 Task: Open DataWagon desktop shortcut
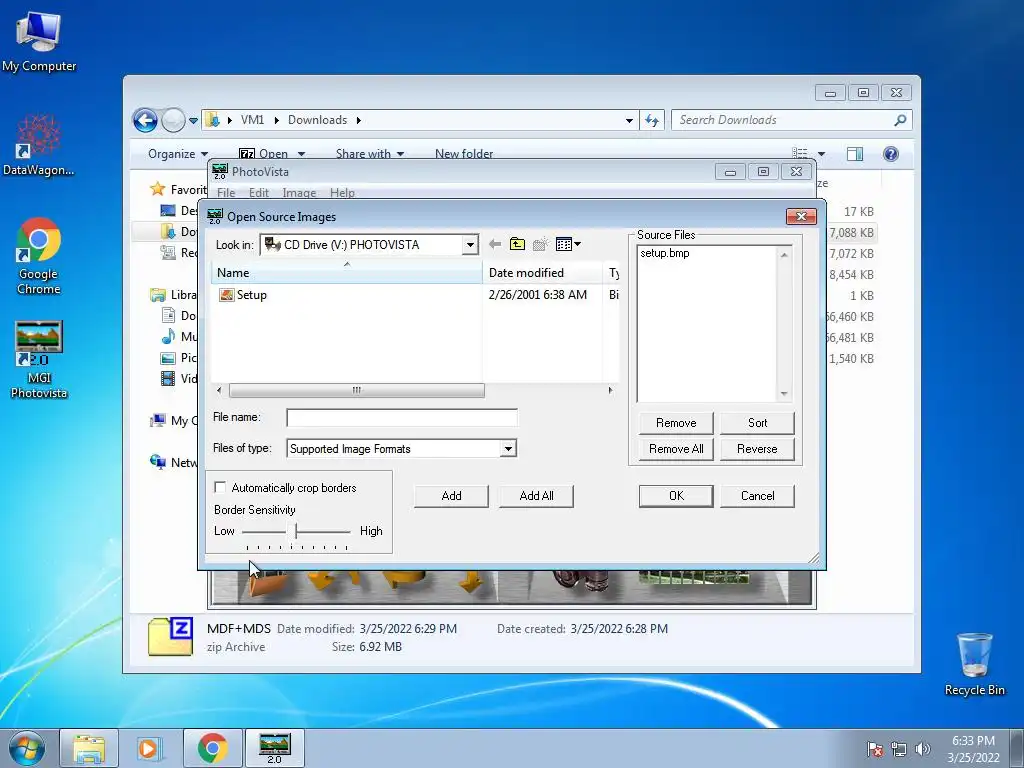pyautogui.click(x=39, y=145)
